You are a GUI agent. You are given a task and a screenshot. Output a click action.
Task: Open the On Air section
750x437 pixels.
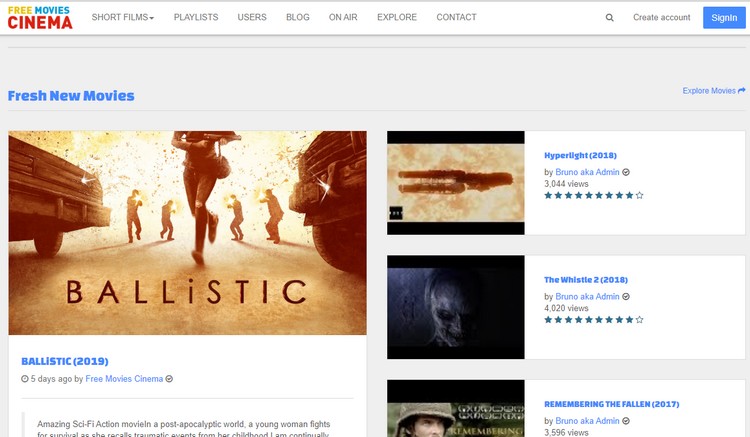click(343, 17)
